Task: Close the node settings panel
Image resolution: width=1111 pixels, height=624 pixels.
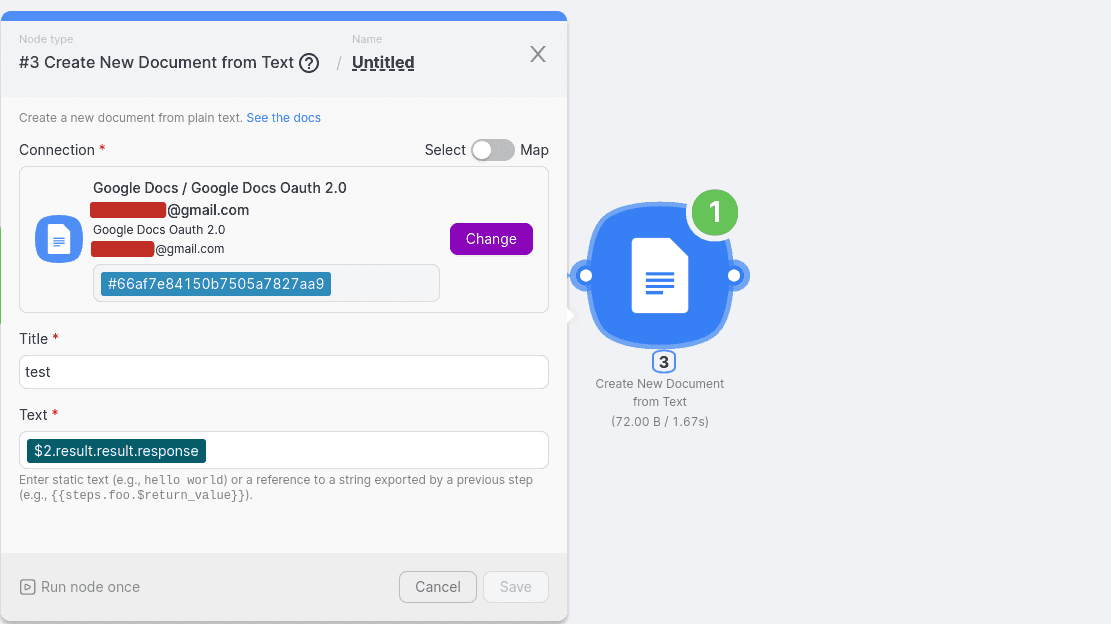Action: pos(538,54)
